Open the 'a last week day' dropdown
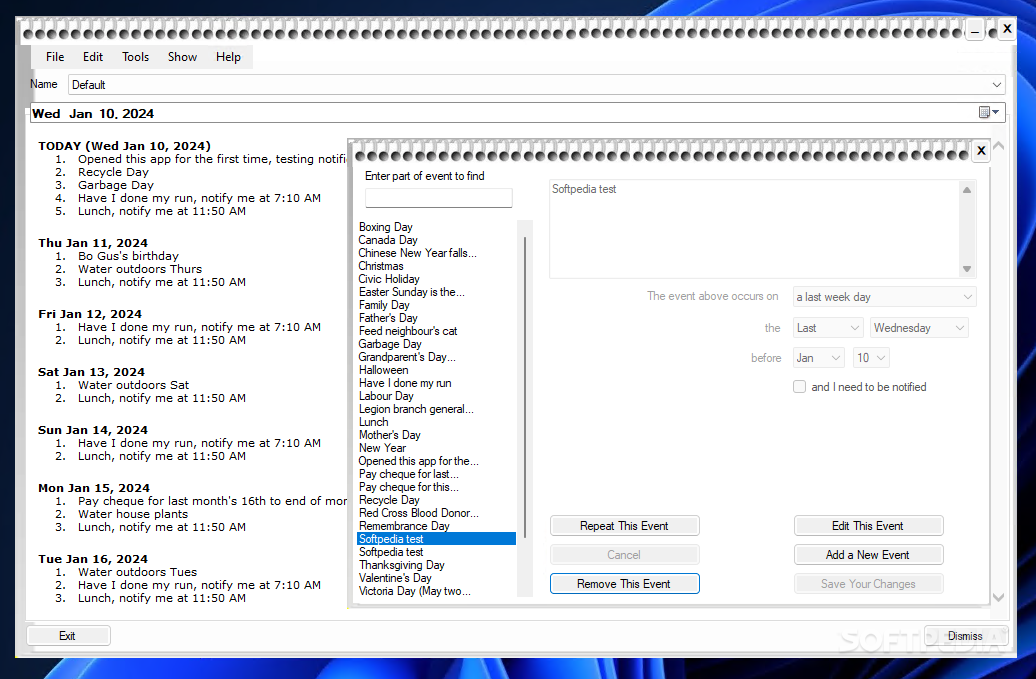 tap(884, 297)
